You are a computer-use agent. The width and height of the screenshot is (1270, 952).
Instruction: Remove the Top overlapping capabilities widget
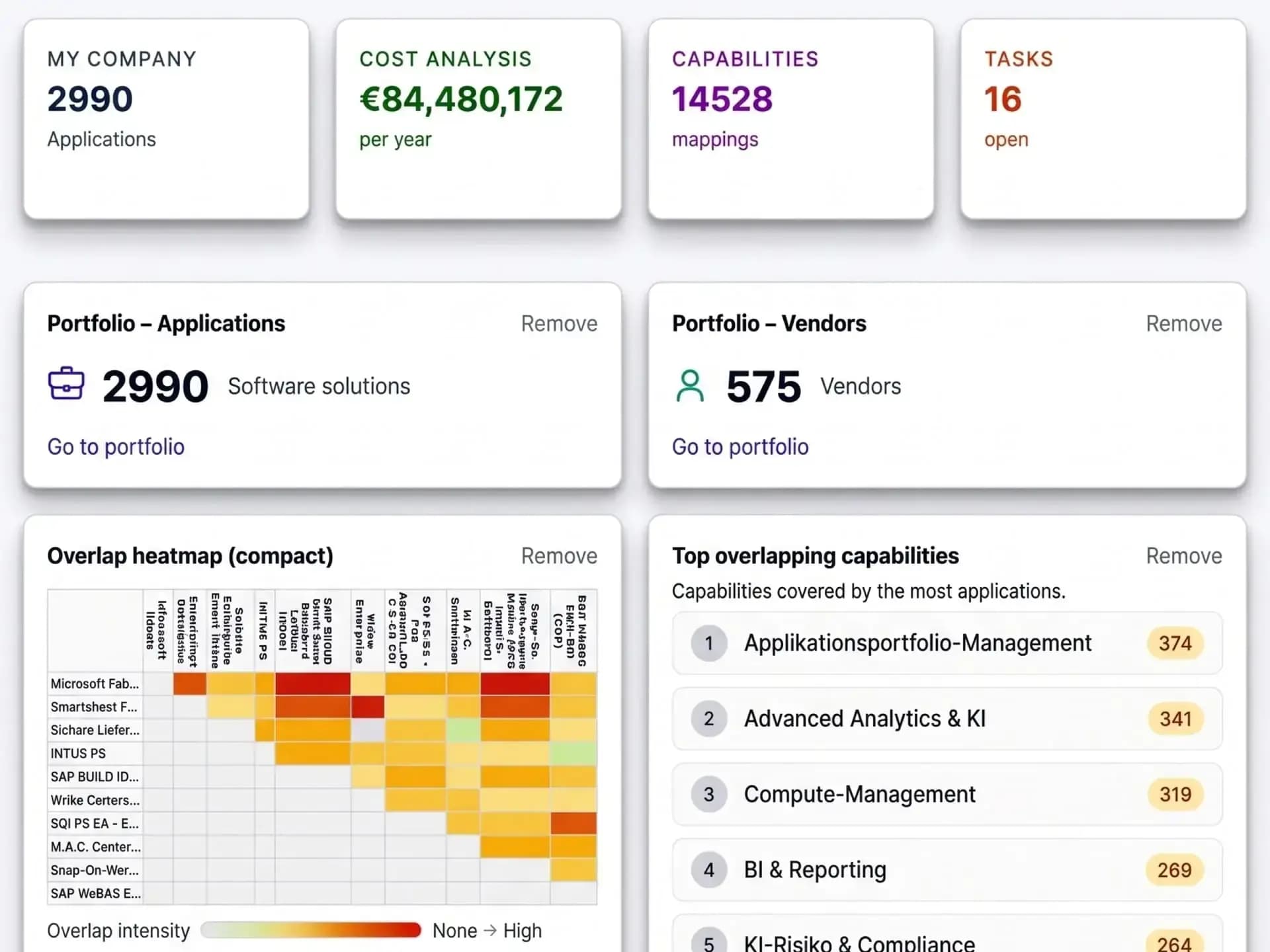pos(1184,556)
